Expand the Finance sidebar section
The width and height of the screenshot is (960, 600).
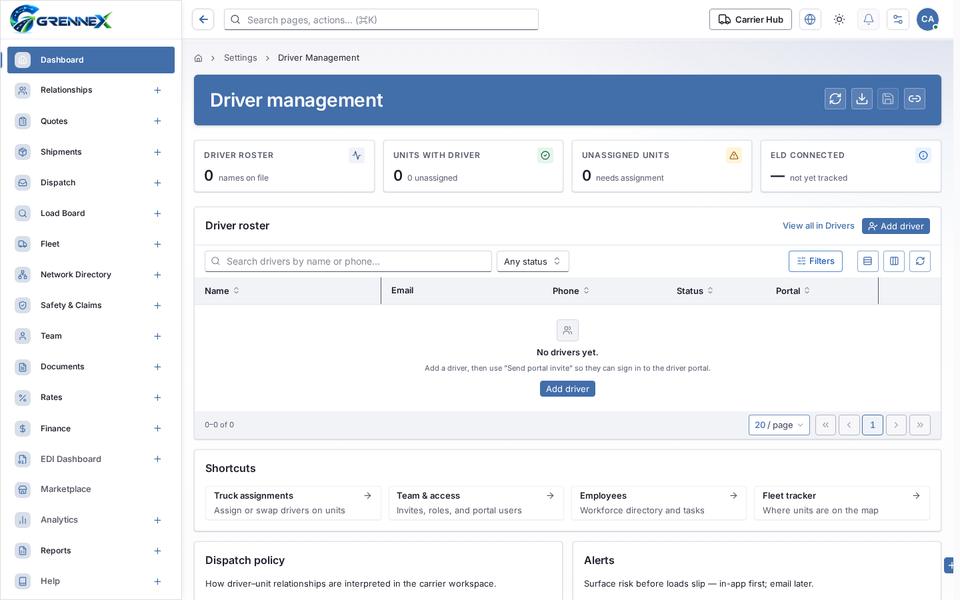tap(157, 429)
